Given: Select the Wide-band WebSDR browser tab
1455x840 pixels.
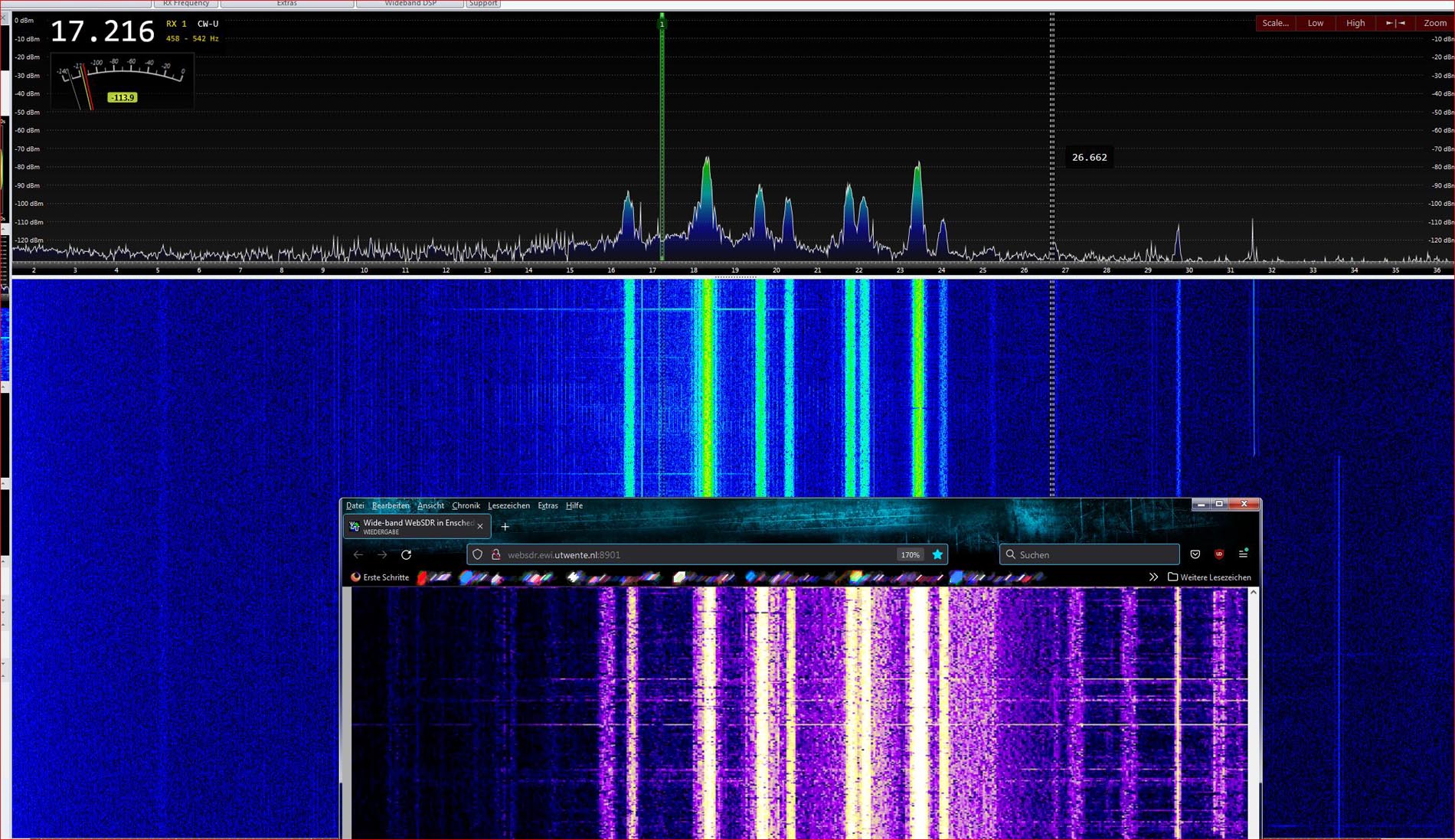Looking at the screenshot, I should pyautogui.click(x=417, y=527).
